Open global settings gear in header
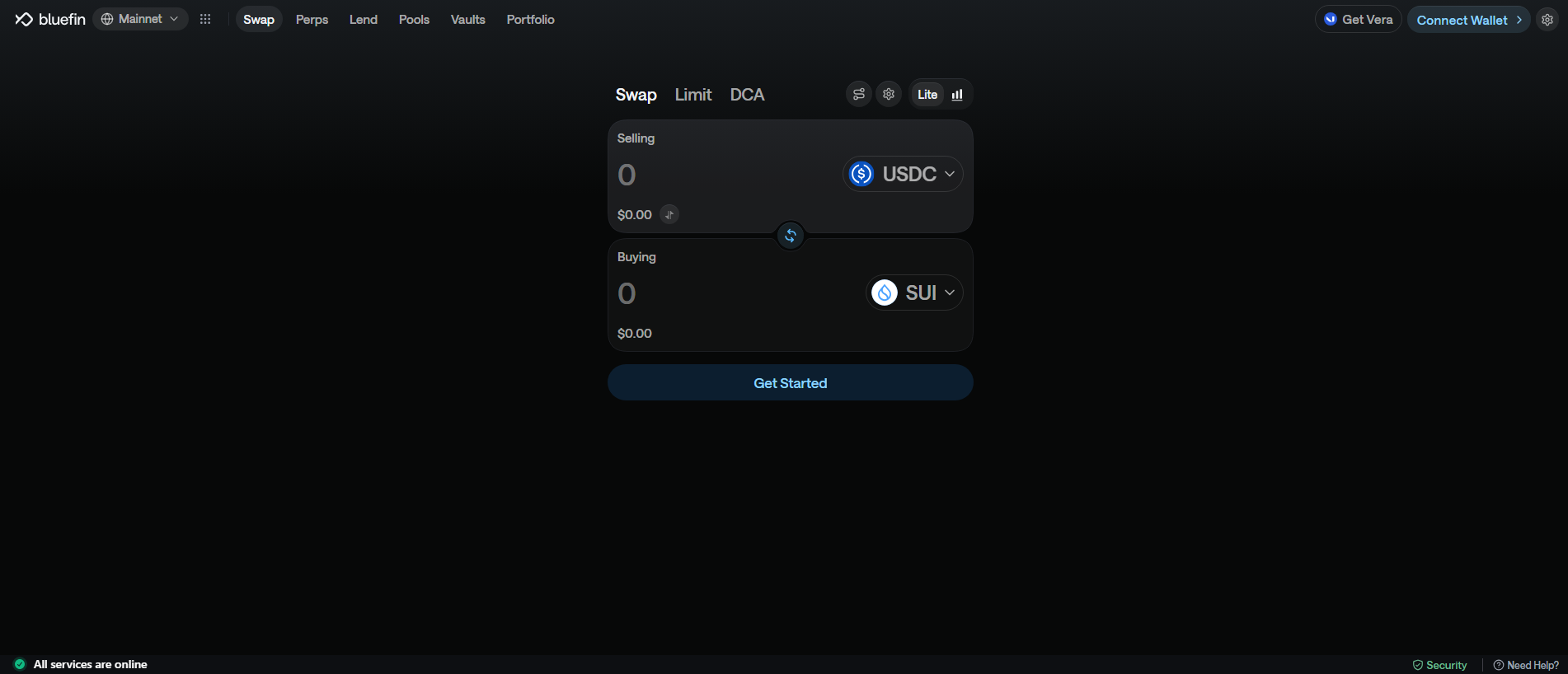The height and width of the screenshot is (674, 1568). pyautogui.click(x=1547, y=20)
